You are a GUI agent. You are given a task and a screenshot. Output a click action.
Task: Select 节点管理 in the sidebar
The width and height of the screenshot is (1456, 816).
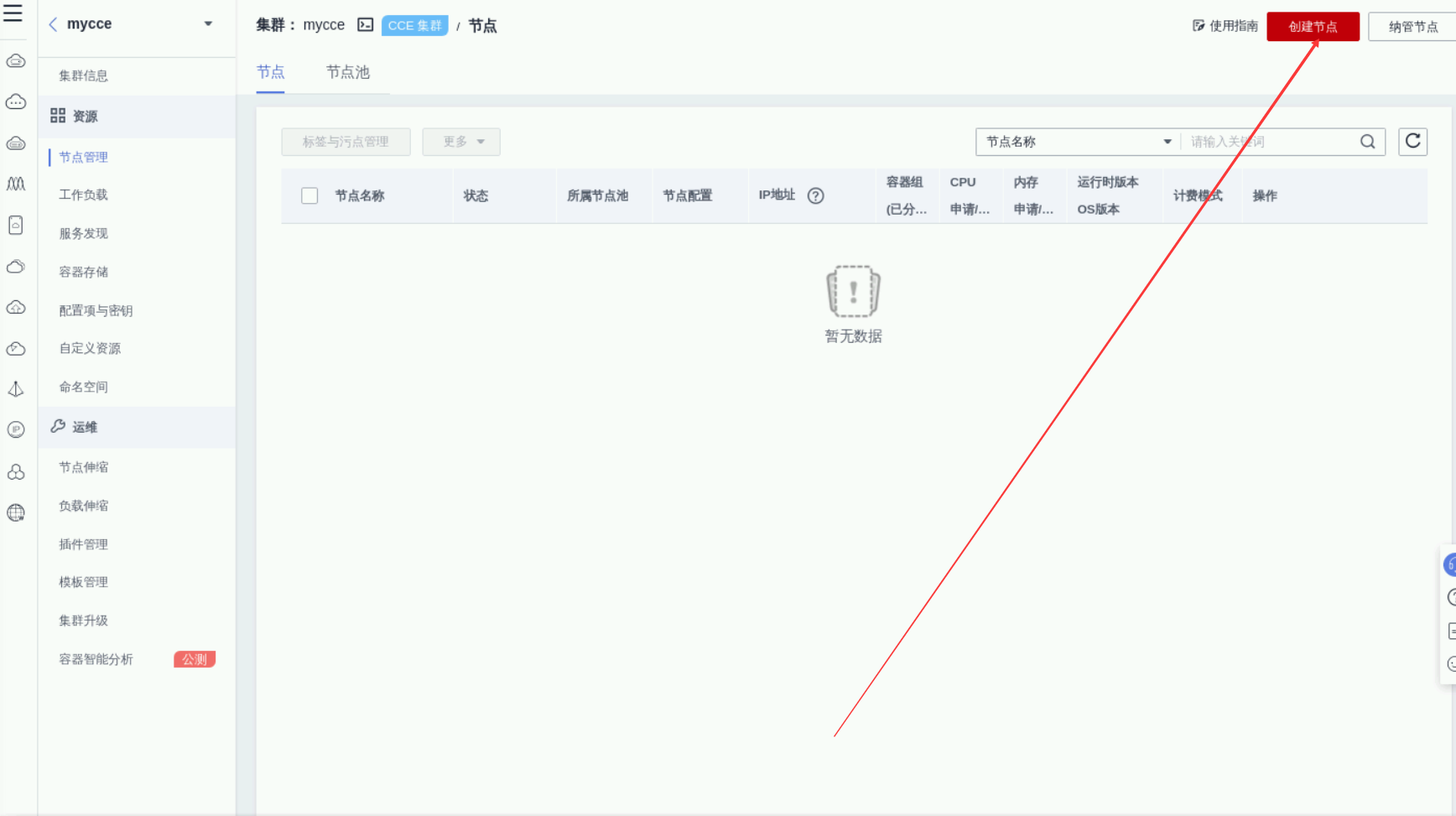coord(84,157)
